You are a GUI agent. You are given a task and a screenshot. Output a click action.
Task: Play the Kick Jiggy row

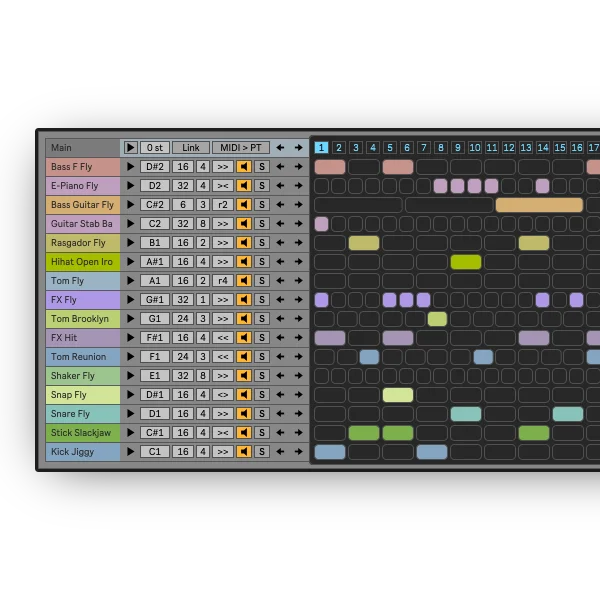click(130, 452)
